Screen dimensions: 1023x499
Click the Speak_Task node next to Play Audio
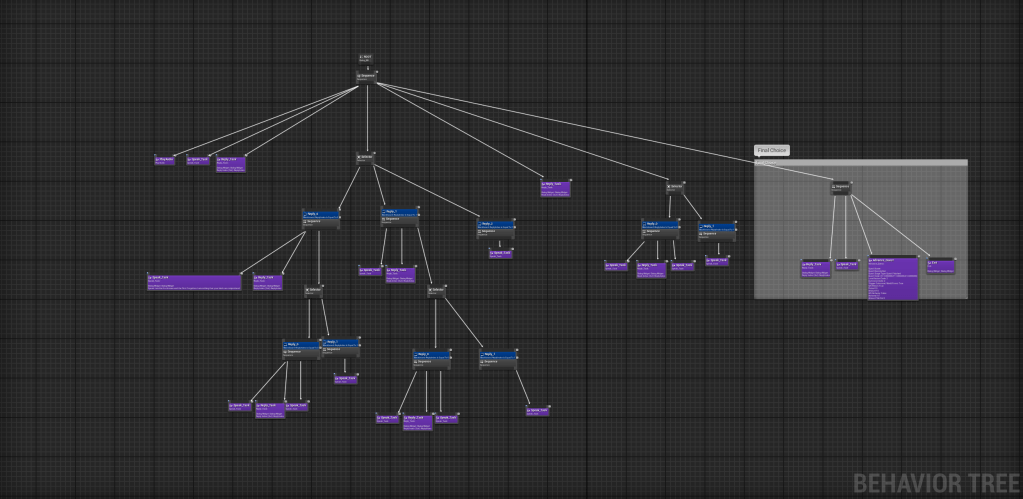[198, 160]
